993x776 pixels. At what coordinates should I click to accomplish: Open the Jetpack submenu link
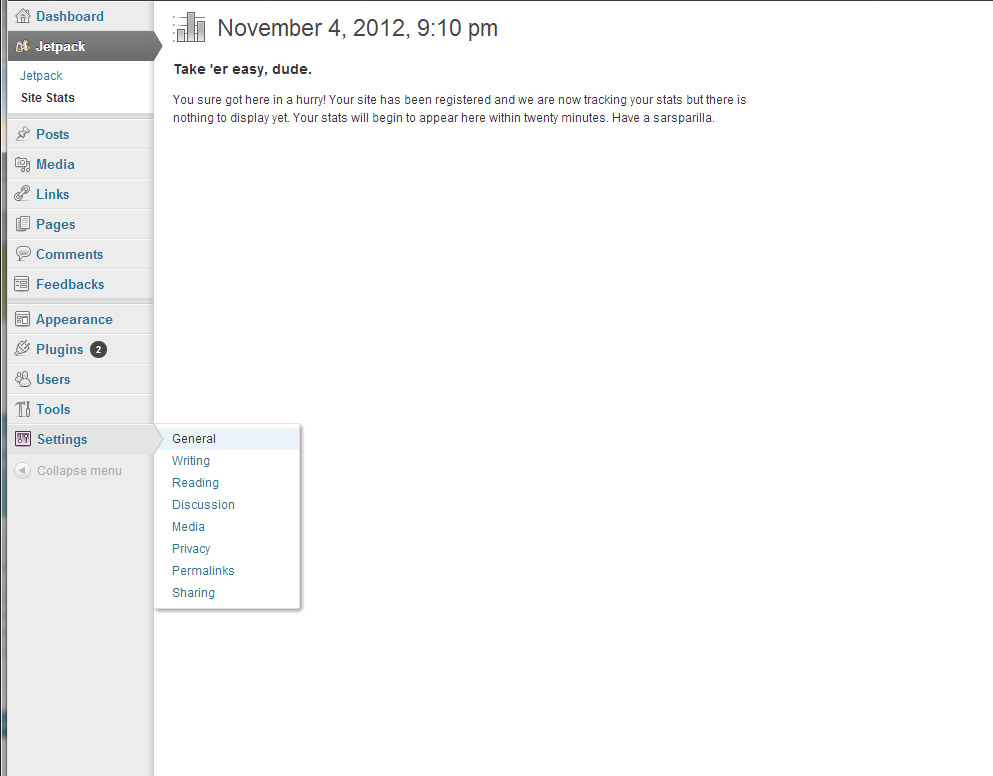click(41, 76)
